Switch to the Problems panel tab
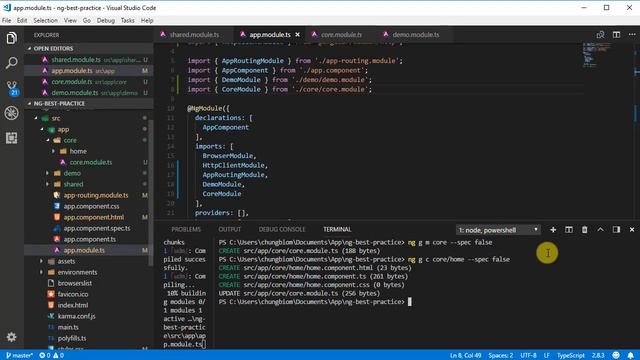640x360 pixels. [186, 230]
